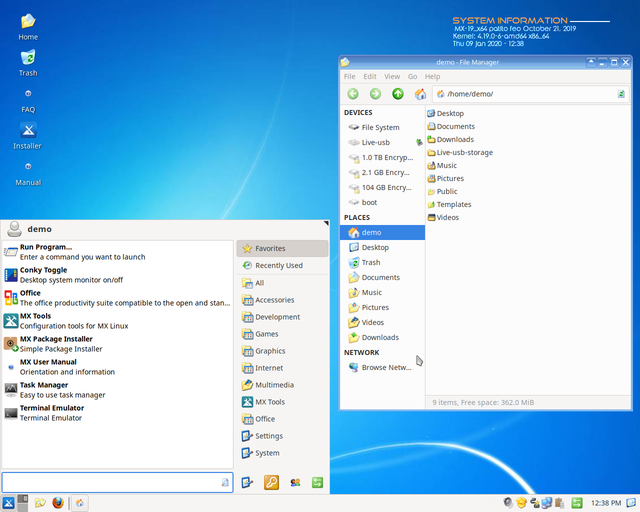
Task: Click the network connection tray icon
Action: tap(547, 503)
